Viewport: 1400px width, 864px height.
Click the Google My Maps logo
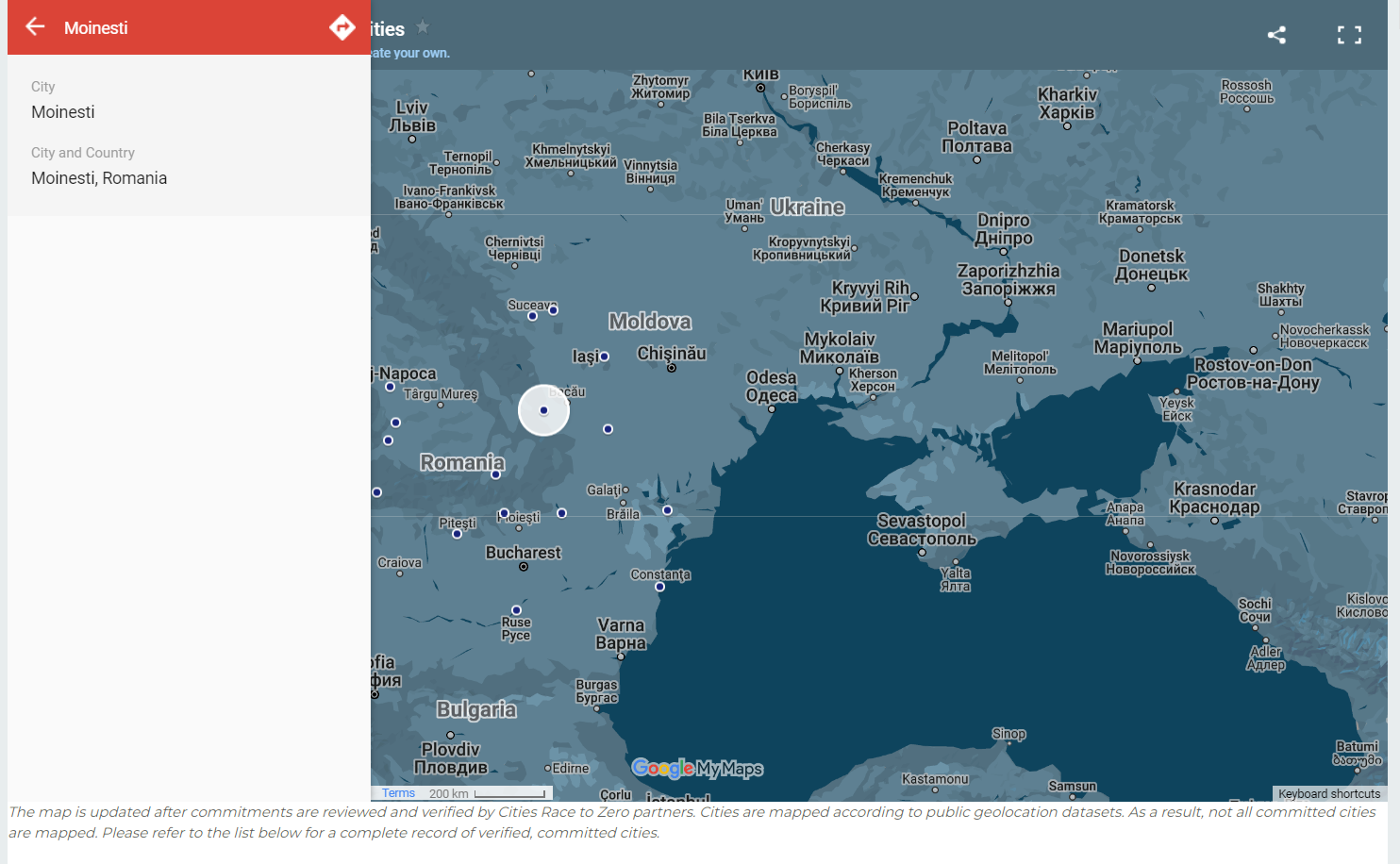coord(696,769)
